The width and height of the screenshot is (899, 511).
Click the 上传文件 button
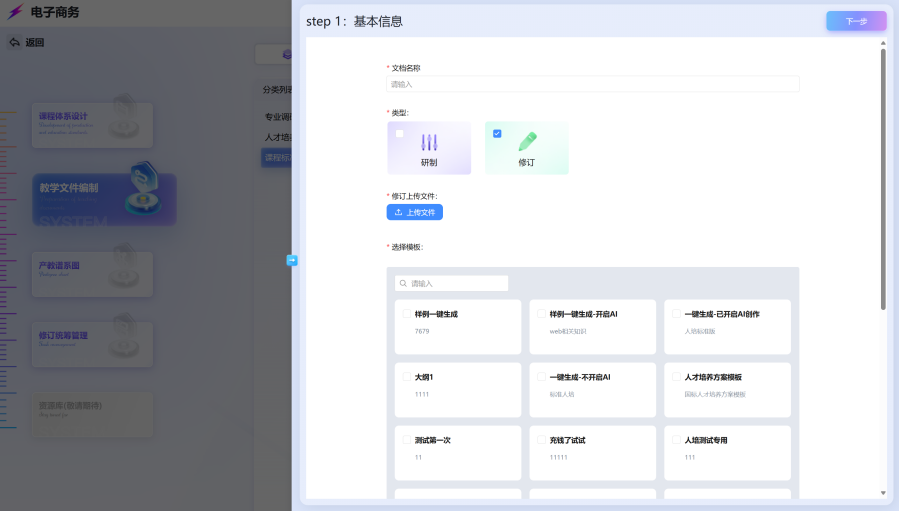[415, 212]
